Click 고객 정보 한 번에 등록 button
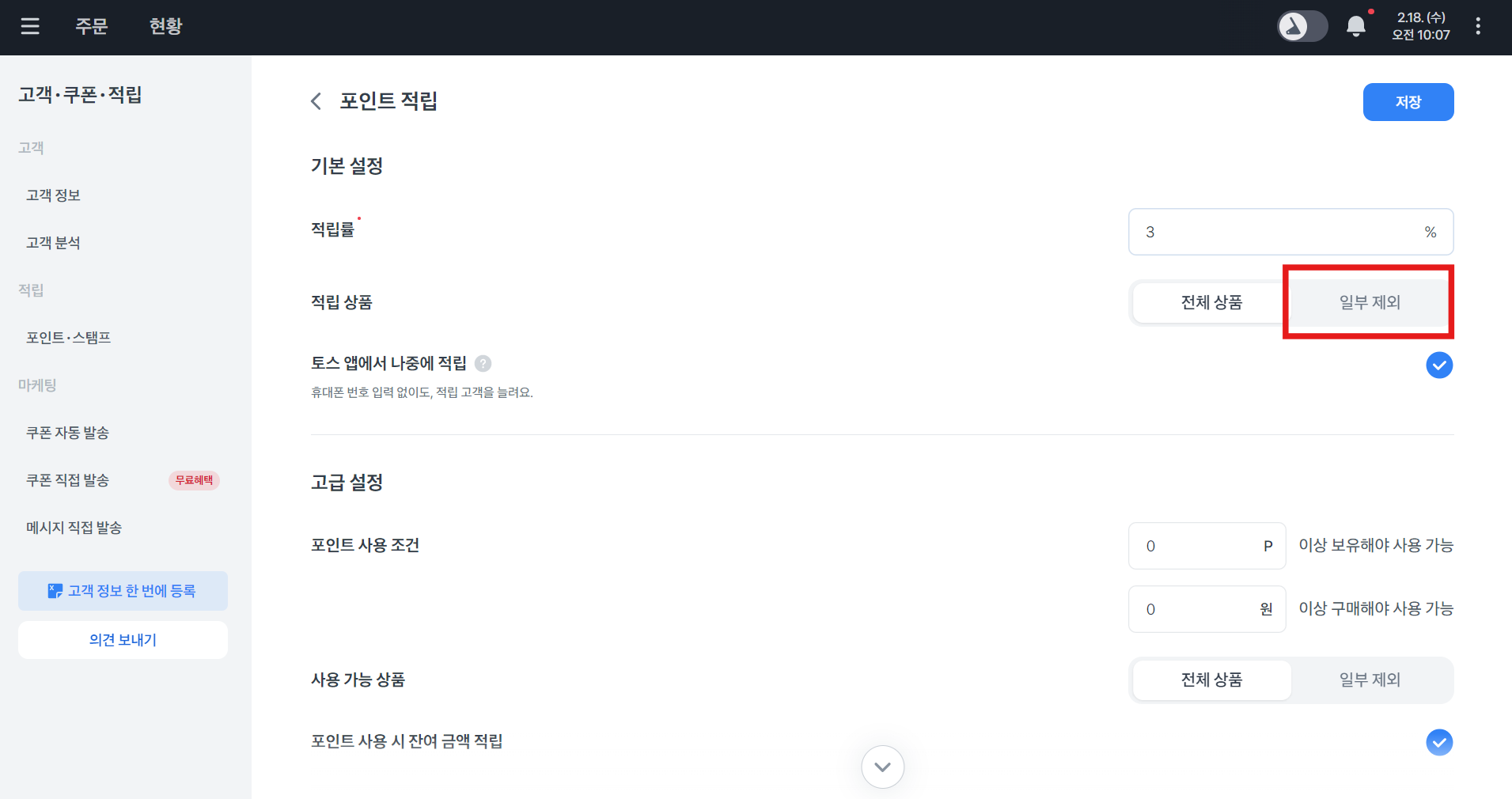The image size is (1512, 799). click(x=123, y=591)
